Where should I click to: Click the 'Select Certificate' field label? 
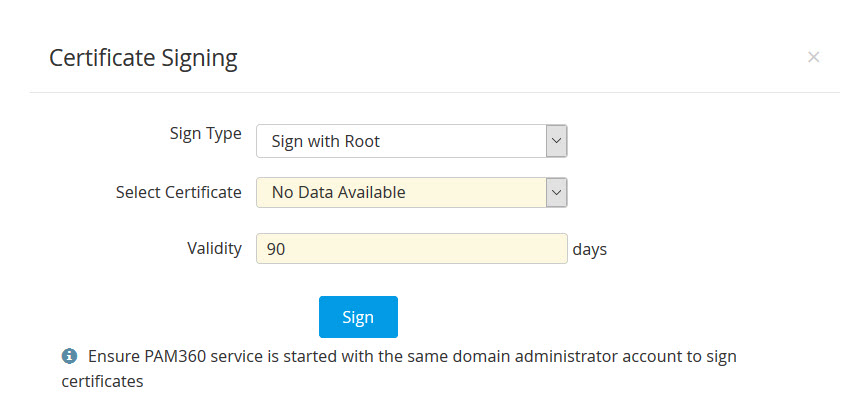(178, 192)
